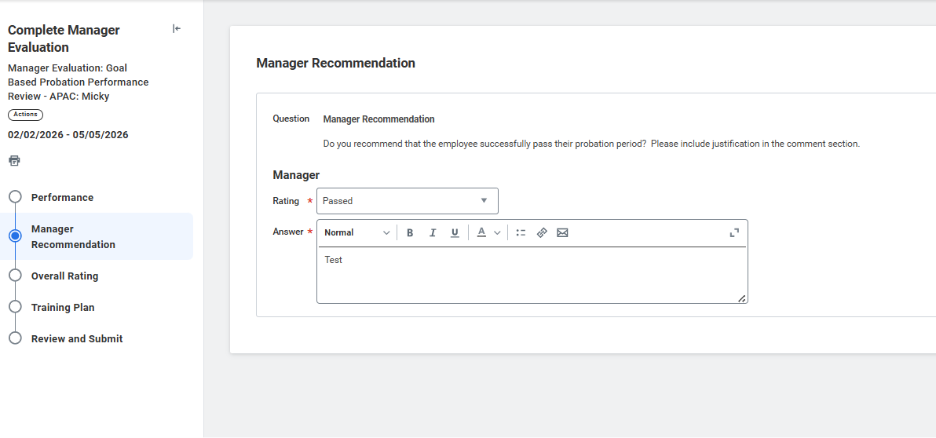936x438 pixels.
Task: Open the text color dropdown arrow
Action: (497, 233)
